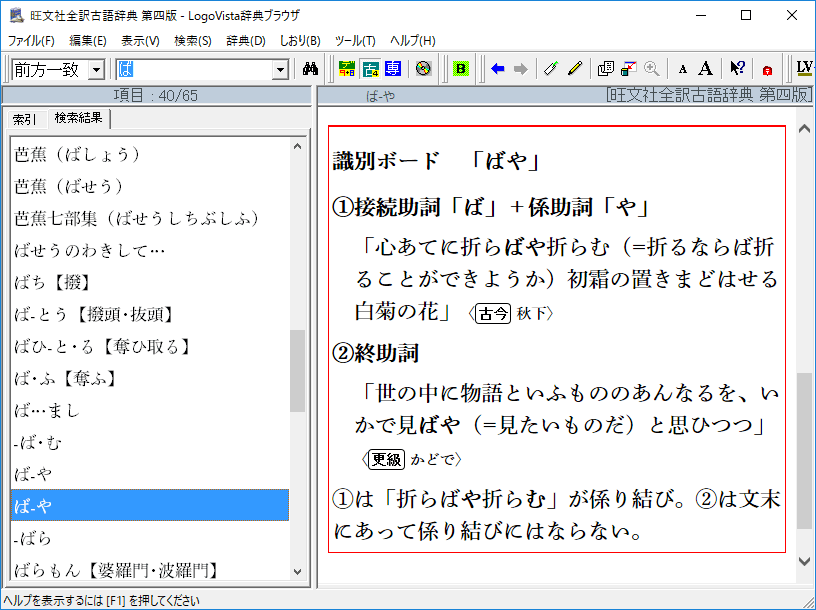Click the content pane scroll up arrow
The image size is (816, 610).
[x=804, y=128]
